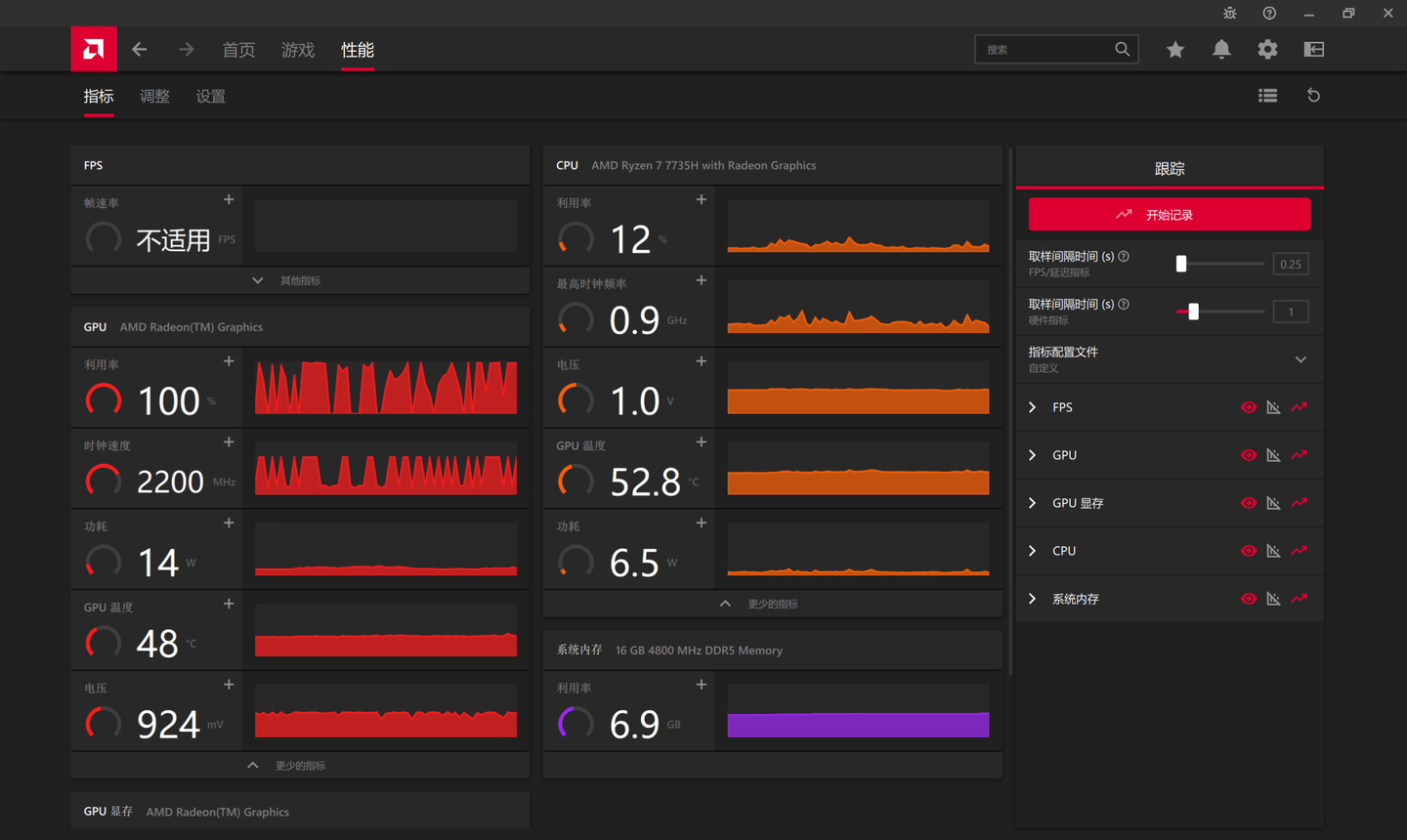The width and height of the screenshot is (1407, 840).
Task: Switch to the 设置 sub-tab
Action: tap(210, 96)
